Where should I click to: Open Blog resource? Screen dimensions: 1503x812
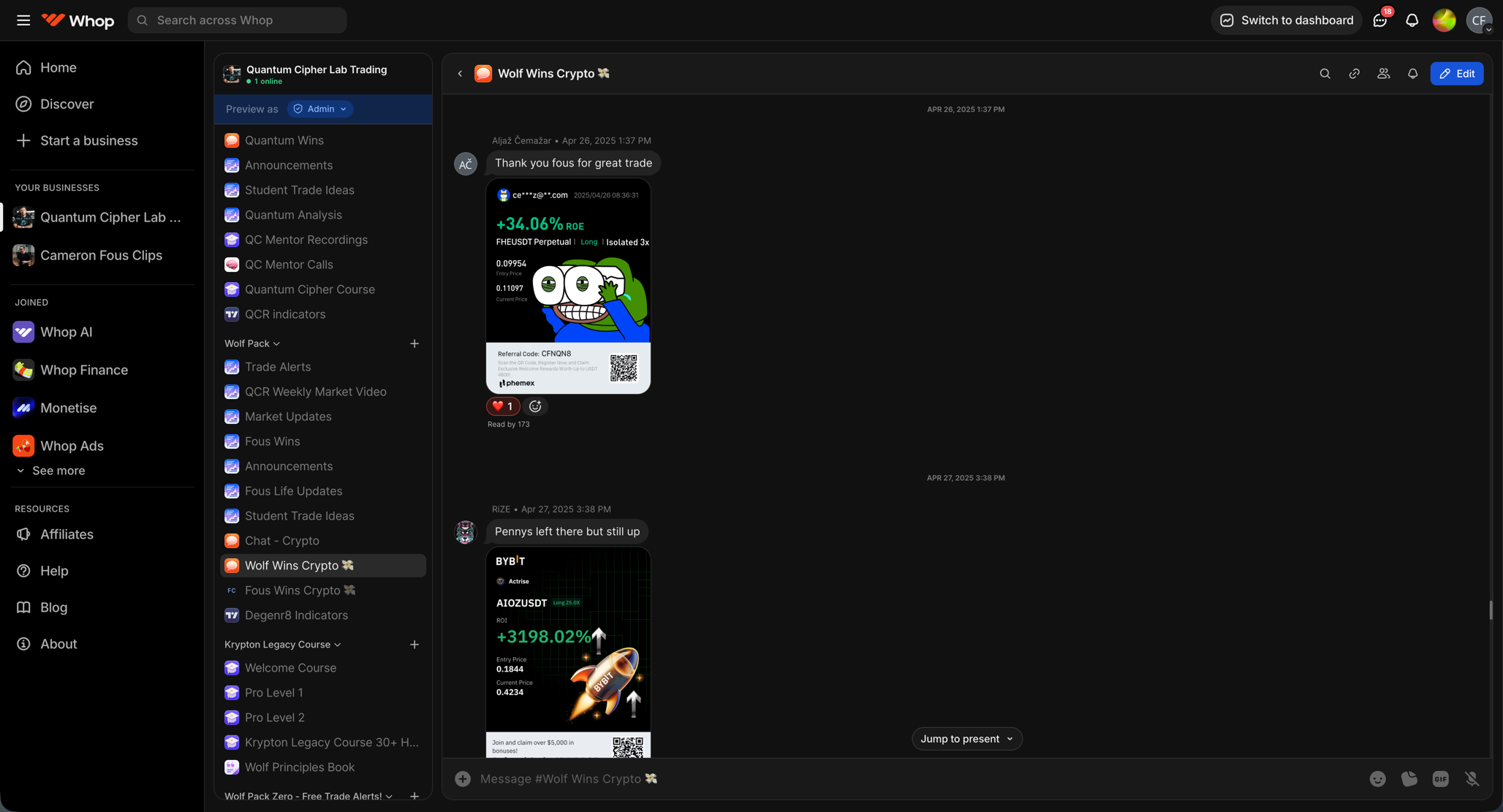click(x=102, y=608)
